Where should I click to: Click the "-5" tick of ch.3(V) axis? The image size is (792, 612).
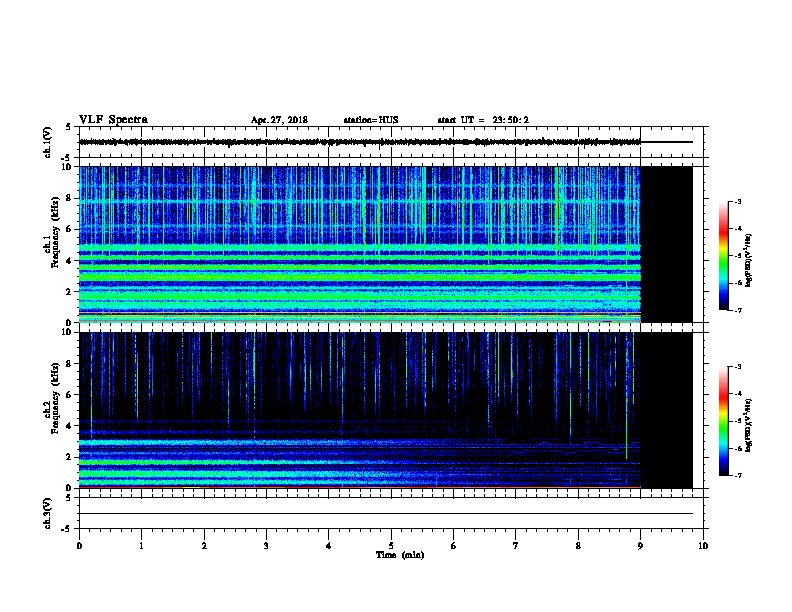[67, 529]
